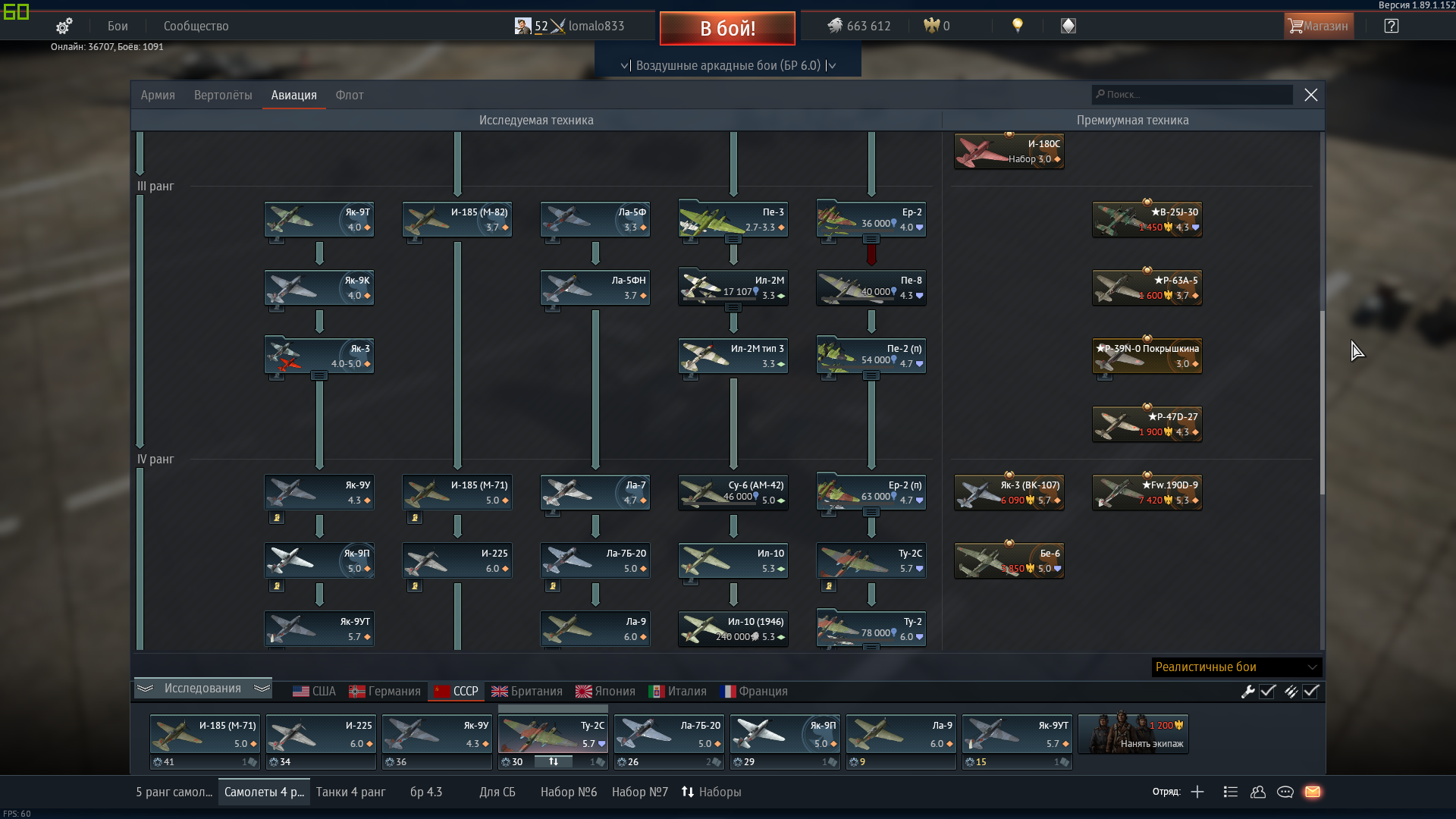Click the search magnifier icon
1456x819 pixels.
click(x=1100, y=94)
